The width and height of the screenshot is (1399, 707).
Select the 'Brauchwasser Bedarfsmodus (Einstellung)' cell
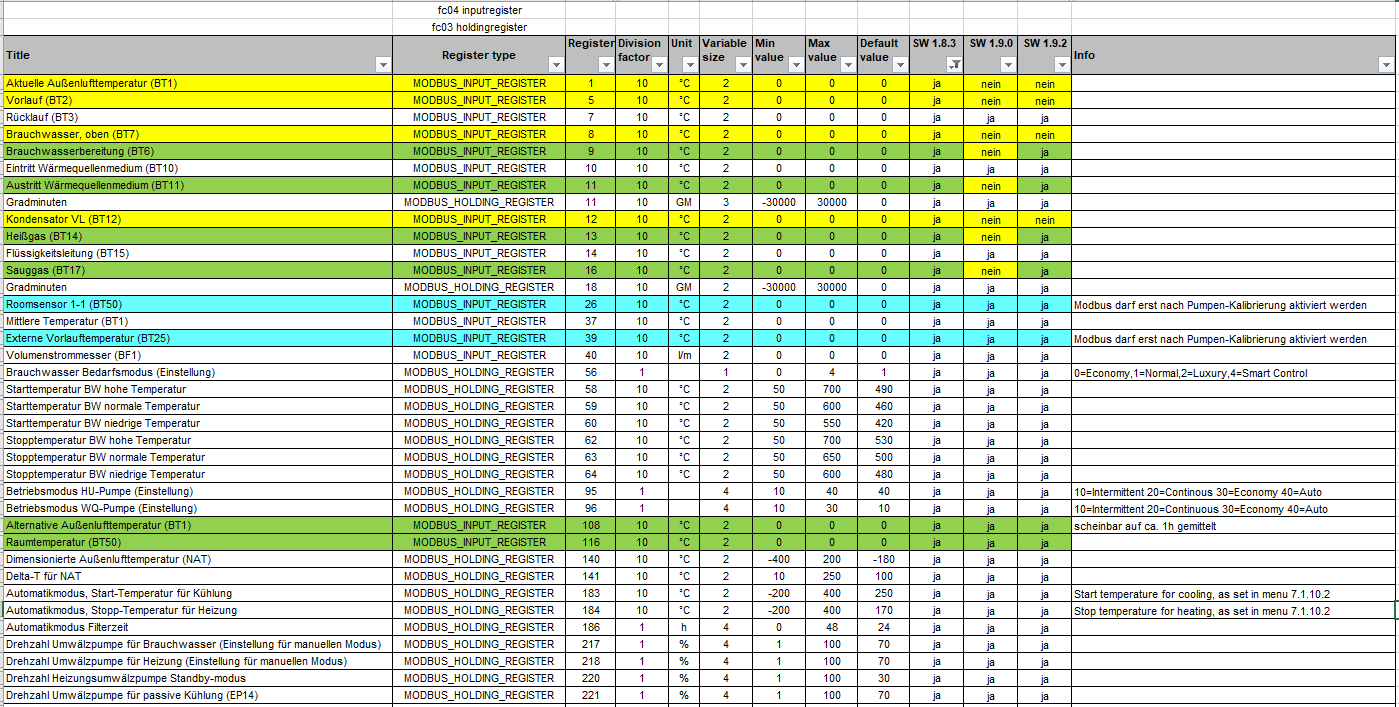[x=197, y=372]
